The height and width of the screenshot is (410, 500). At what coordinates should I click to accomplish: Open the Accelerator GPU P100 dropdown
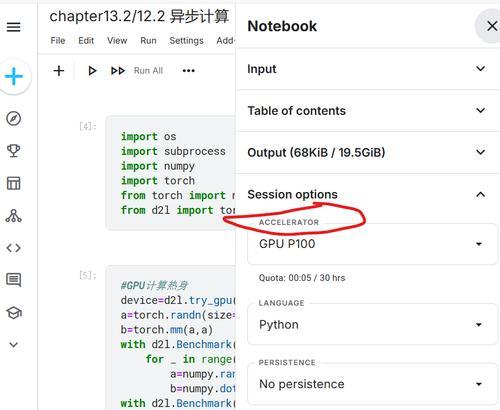pyautogui.click(x=372, y=244)
